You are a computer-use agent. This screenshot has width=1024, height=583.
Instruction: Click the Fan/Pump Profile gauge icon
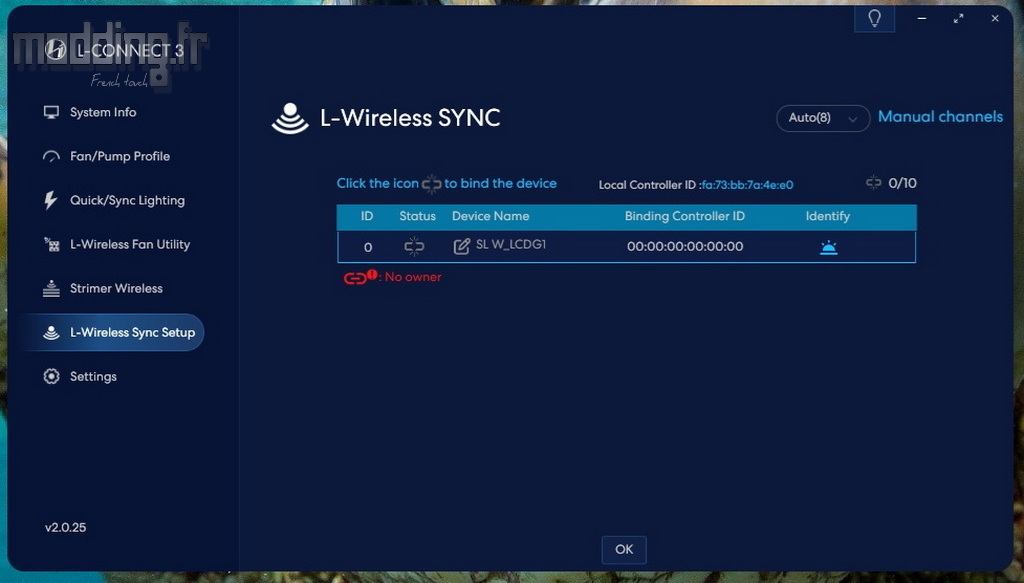(x=51, y=157)
